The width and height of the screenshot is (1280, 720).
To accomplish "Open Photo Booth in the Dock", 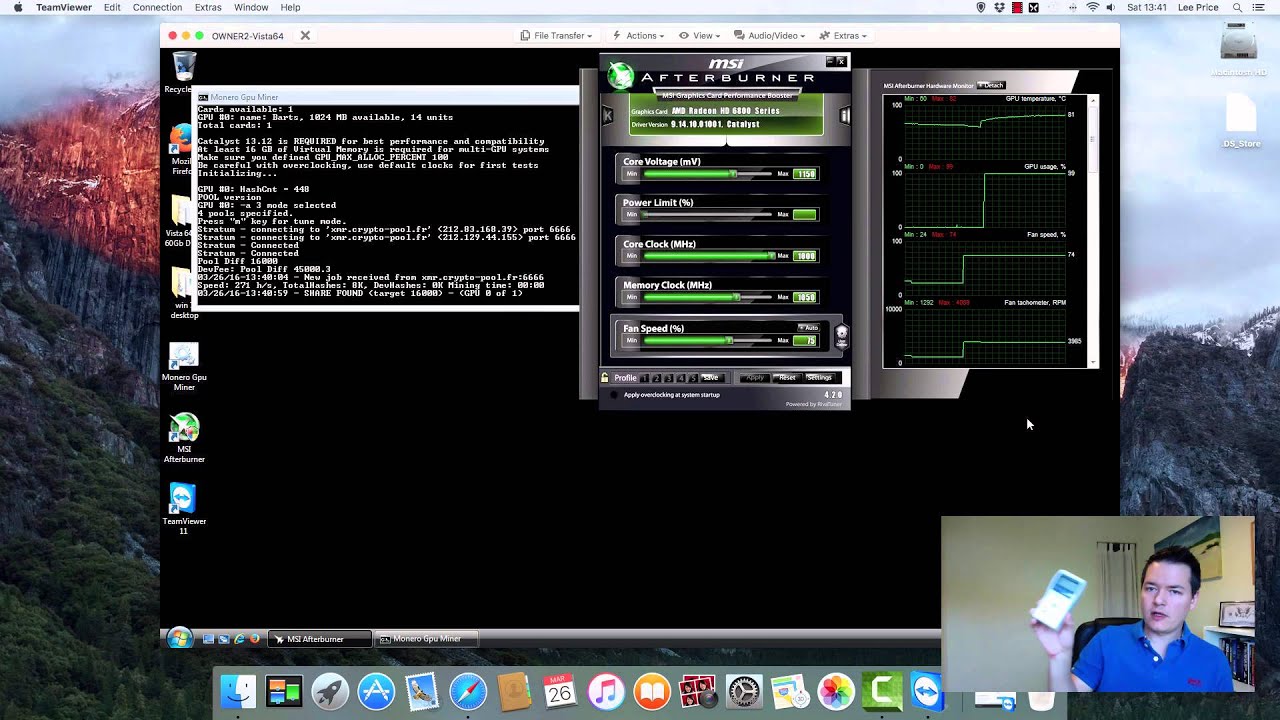I will [x=698, y=692].
